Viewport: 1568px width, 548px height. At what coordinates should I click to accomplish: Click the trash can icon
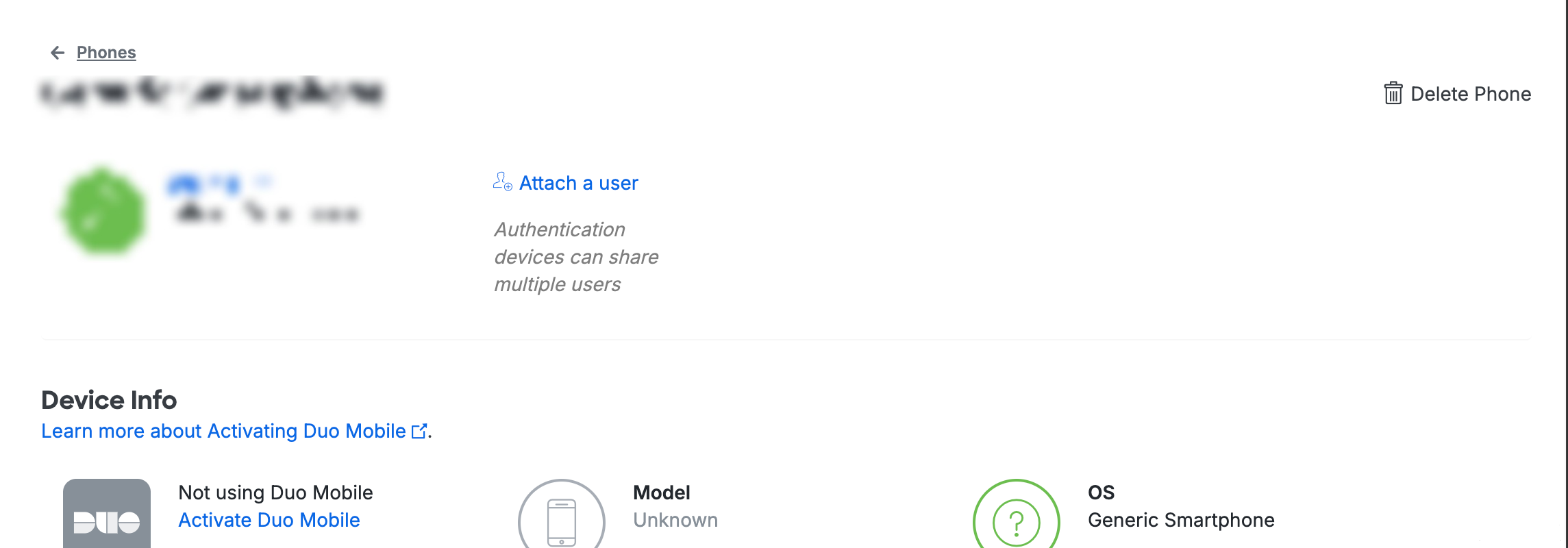click(x=1393, y=93)
